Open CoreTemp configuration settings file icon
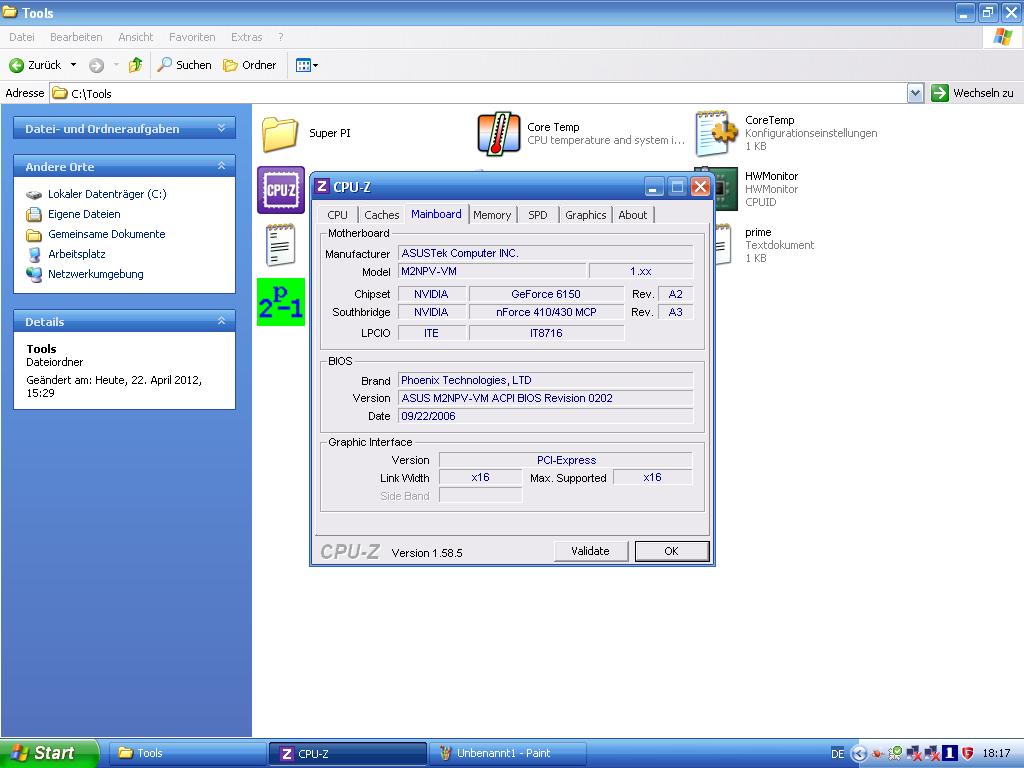 [x=716, y=133]
